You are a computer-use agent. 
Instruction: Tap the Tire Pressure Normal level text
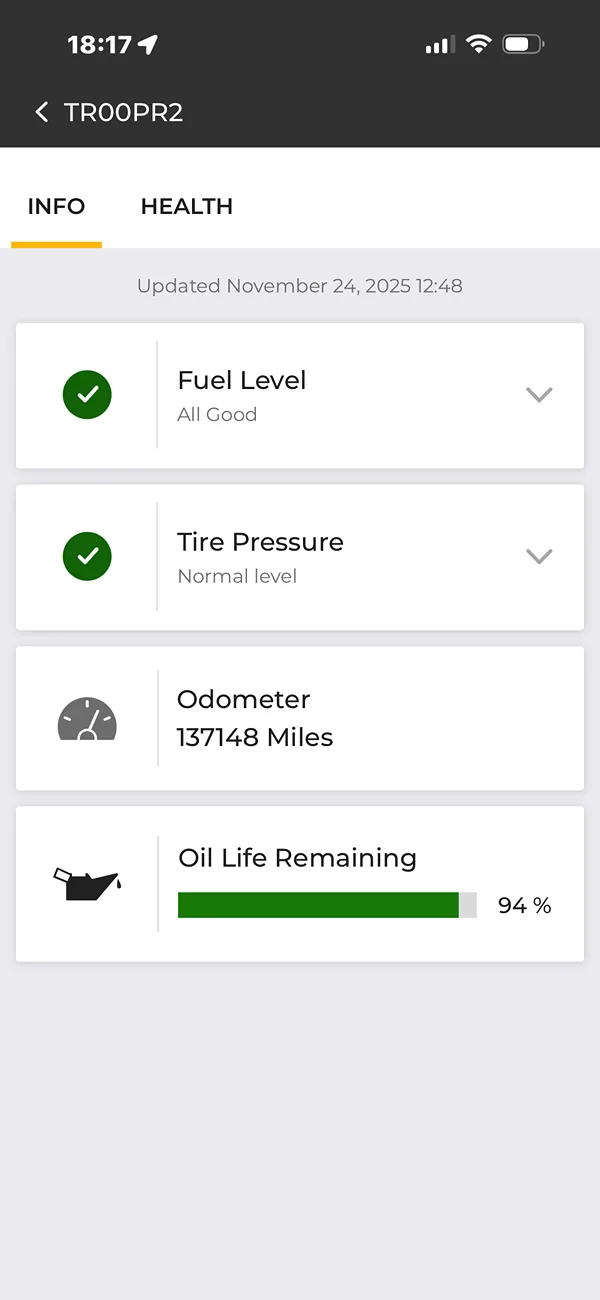(x=237, y=576)
